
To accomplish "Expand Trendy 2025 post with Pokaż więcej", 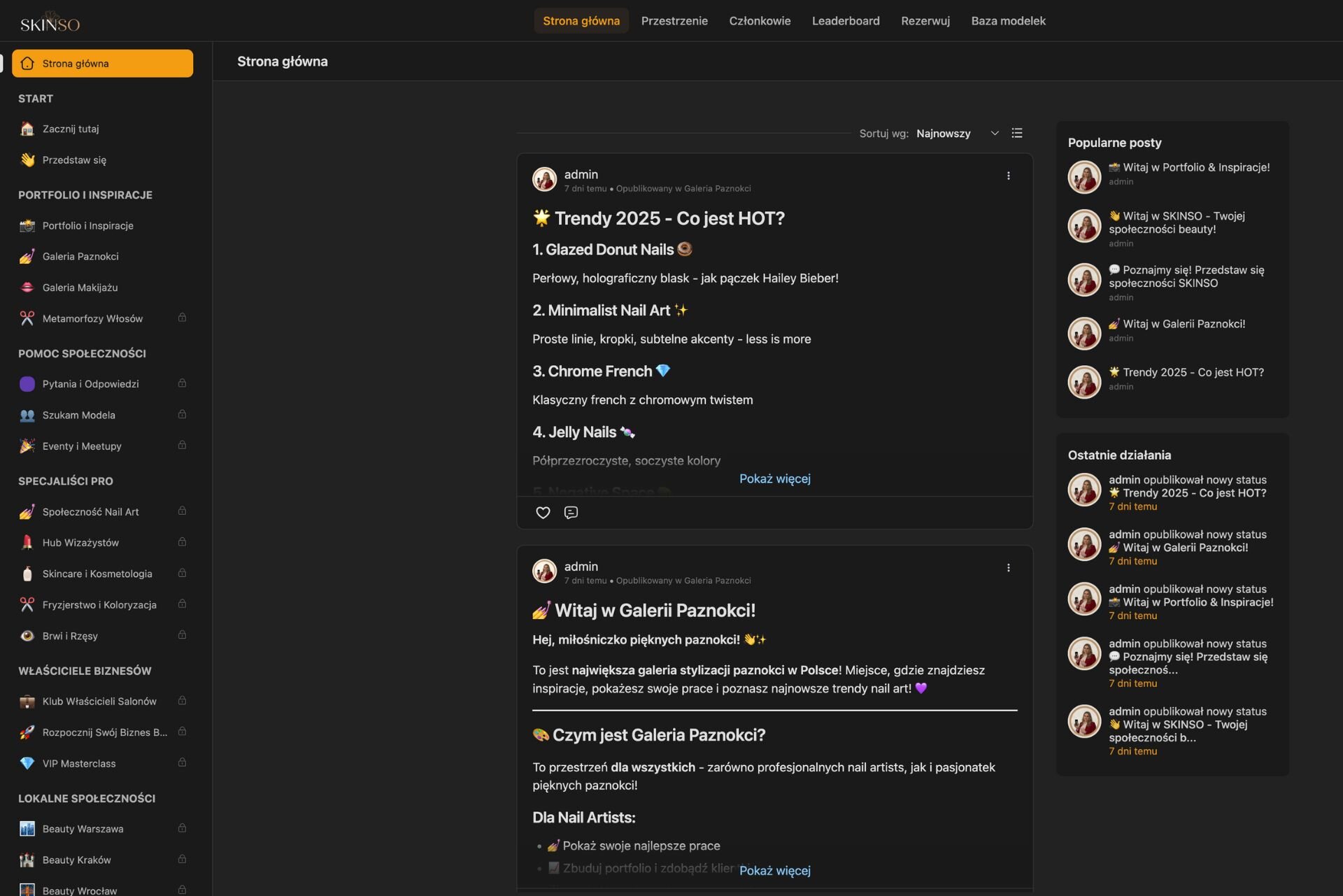I will [x=774, y=479].
